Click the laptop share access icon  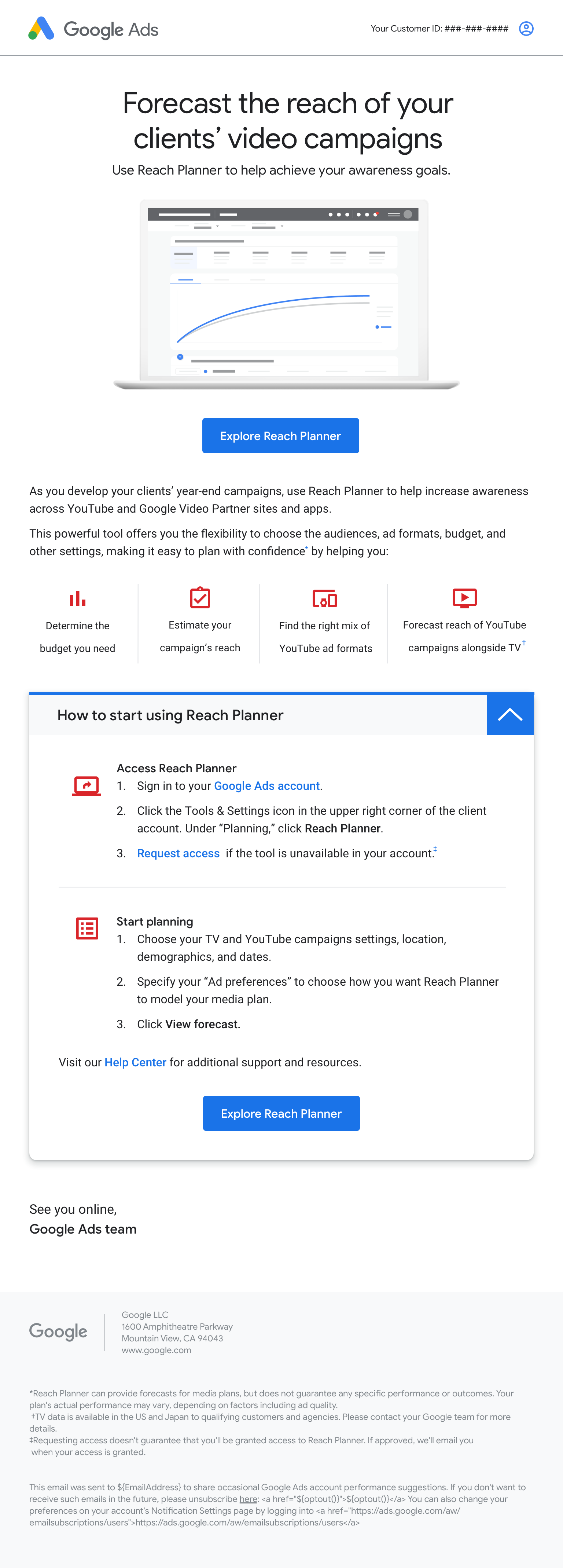pos(87,786)
